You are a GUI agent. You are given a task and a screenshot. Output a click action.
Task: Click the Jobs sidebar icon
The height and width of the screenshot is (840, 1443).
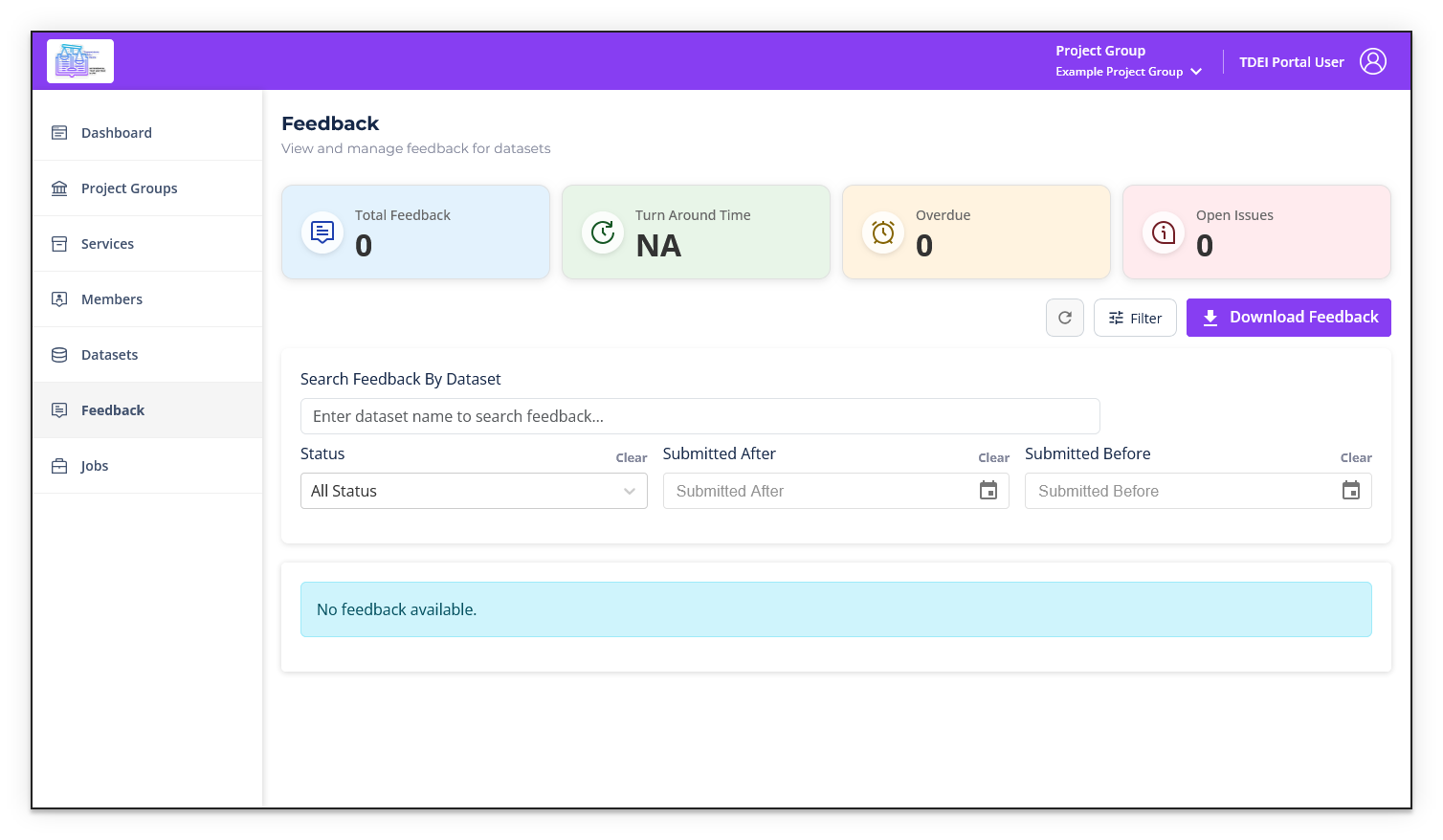point(58,465)
